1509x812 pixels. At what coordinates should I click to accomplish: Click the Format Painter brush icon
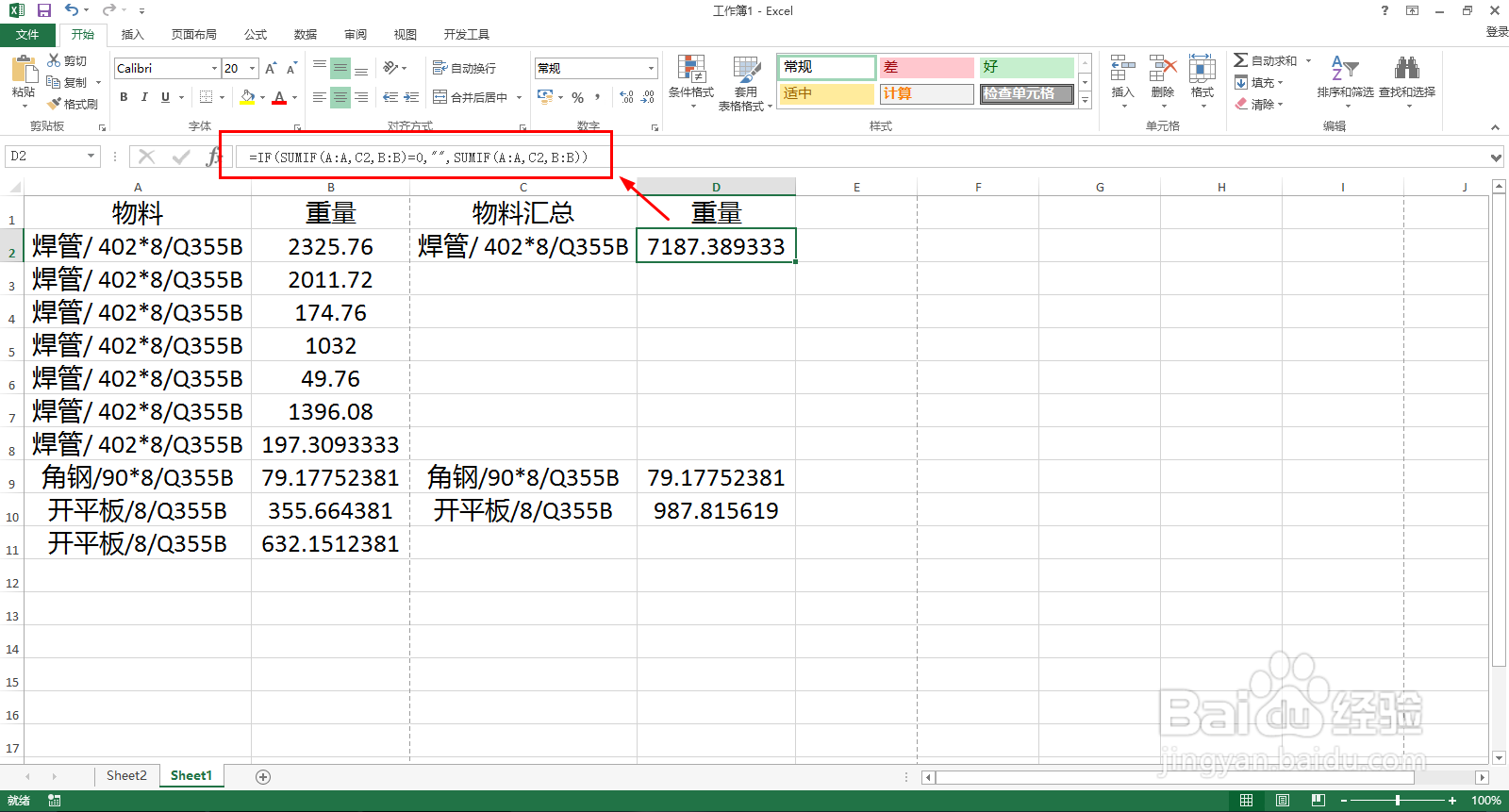pyautogui.click(x=54, y=104)
